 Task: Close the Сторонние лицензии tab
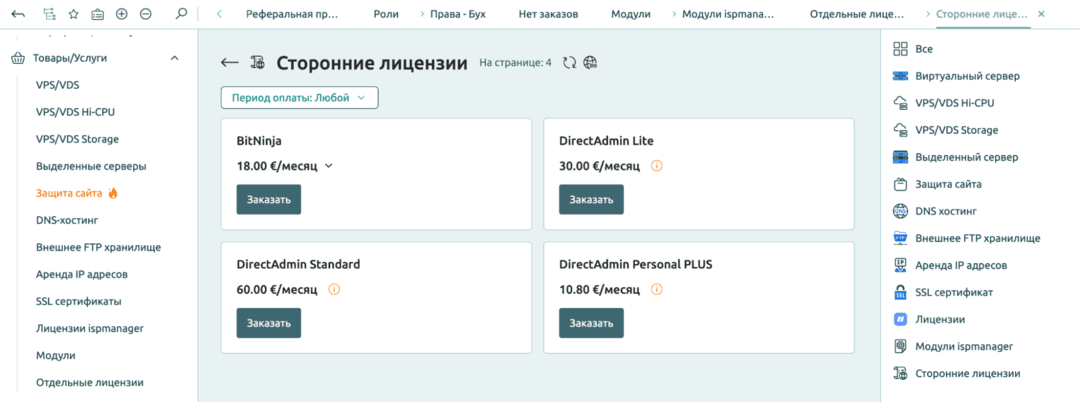1041,14
